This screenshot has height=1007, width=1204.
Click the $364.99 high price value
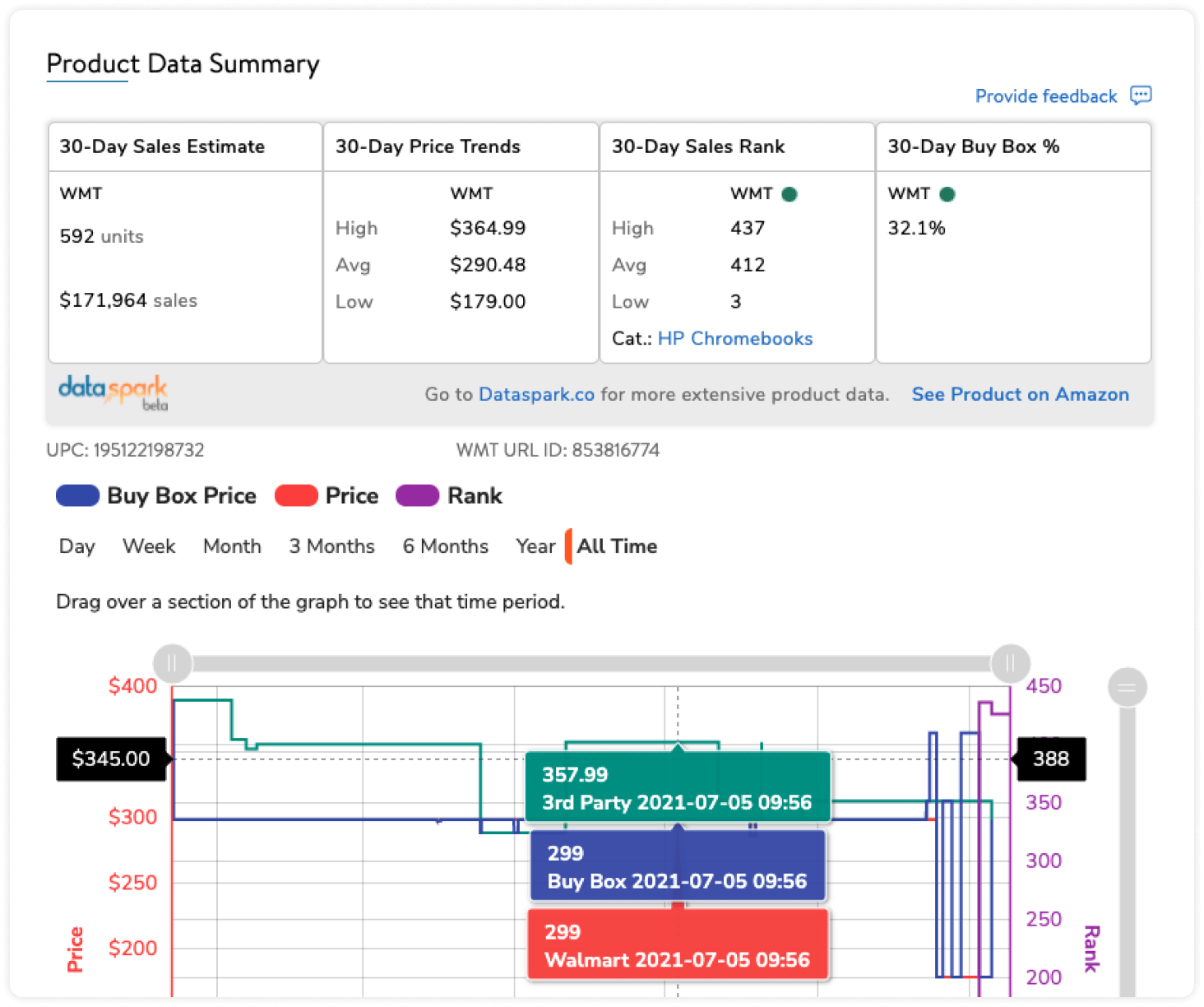[x=488, y=228]
